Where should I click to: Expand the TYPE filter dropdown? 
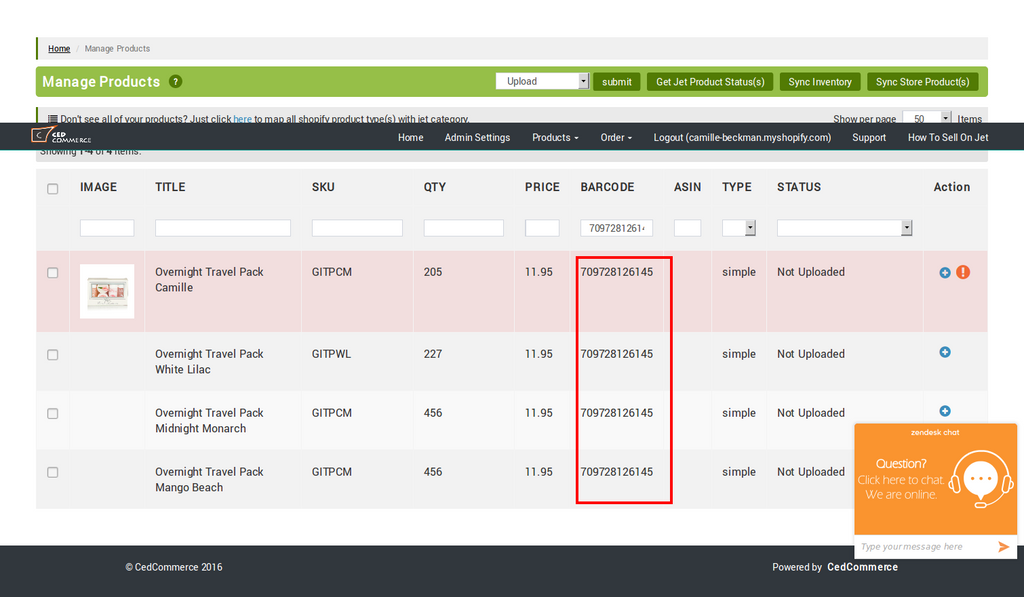click(x=738, y=228)
